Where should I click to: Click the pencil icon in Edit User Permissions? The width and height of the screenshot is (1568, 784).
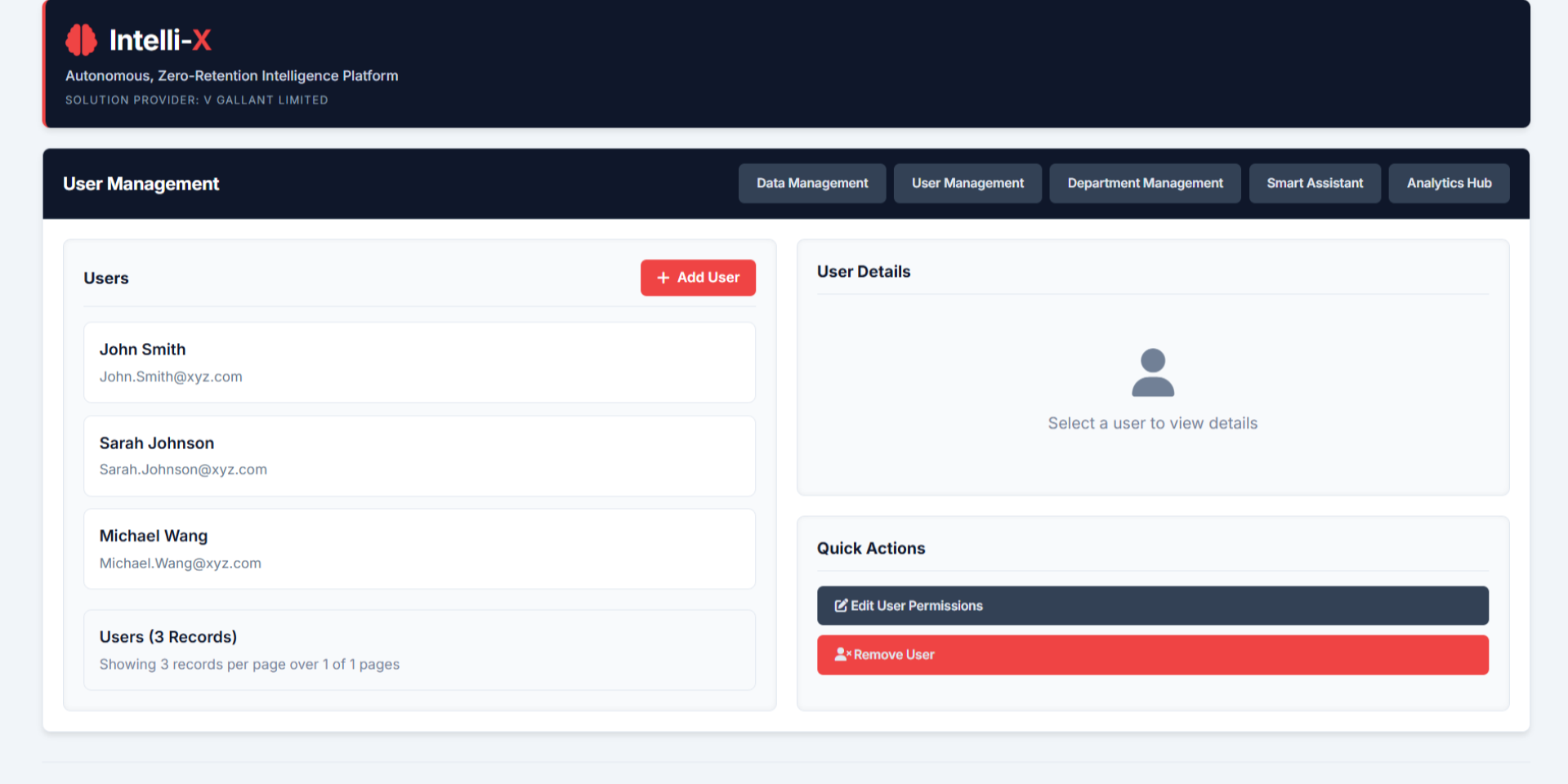[841, 606]
